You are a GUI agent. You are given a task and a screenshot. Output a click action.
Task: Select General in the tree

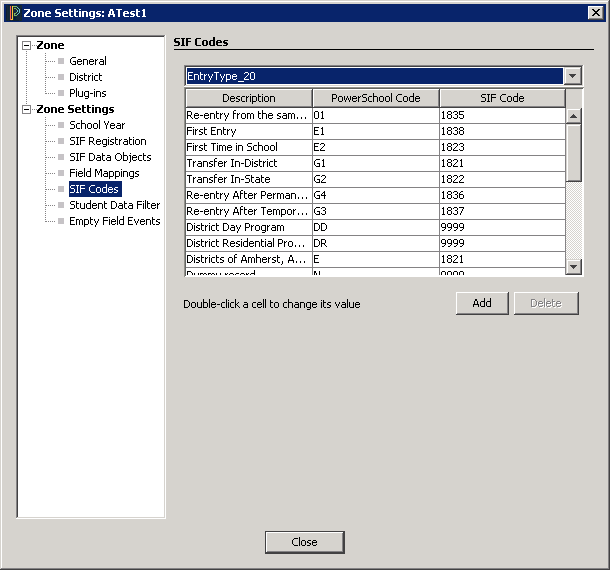coord(88,61)
